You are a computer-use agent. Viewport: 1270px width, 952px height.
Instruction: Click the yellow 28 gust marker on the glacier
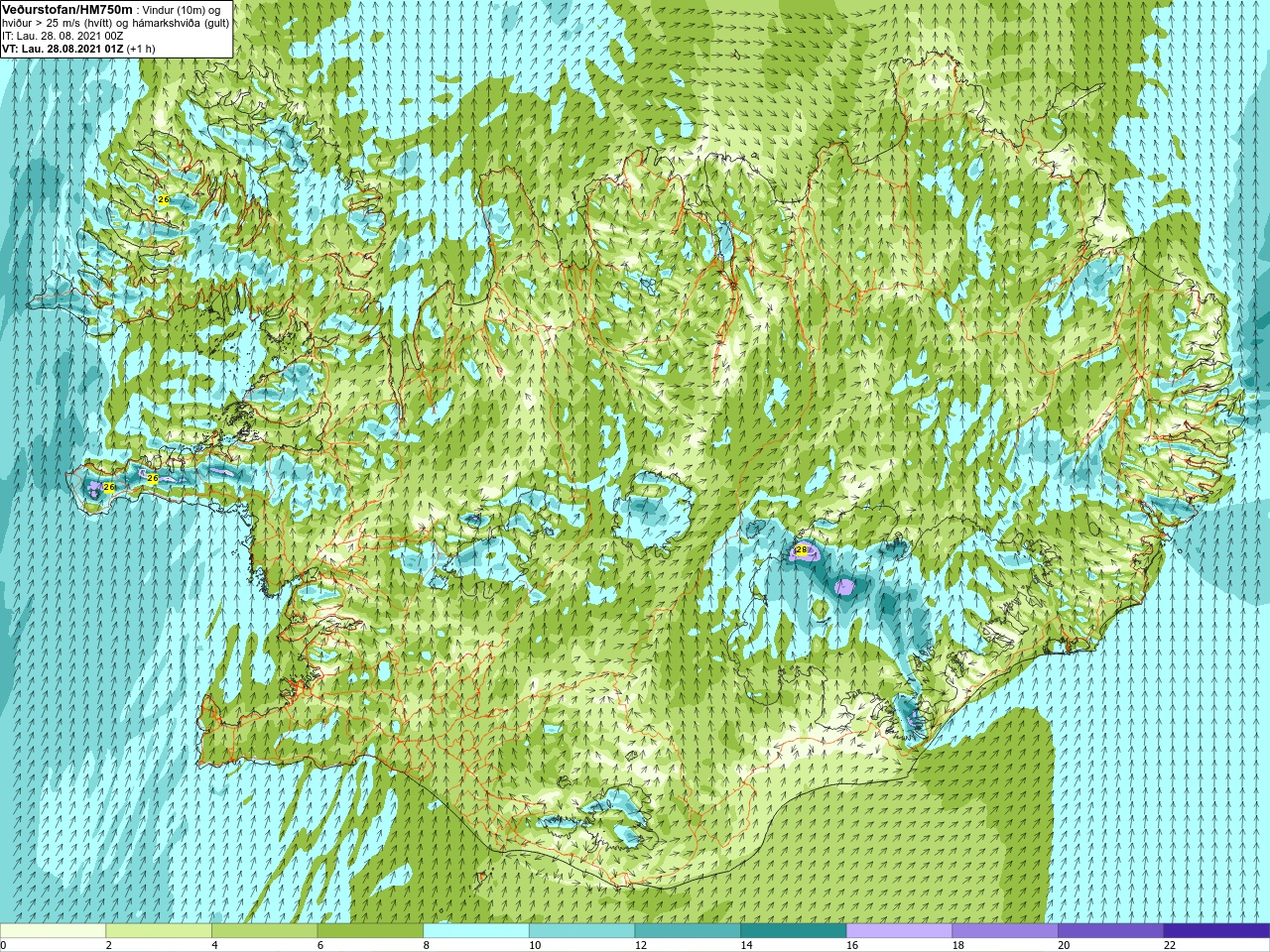point(802,549)
